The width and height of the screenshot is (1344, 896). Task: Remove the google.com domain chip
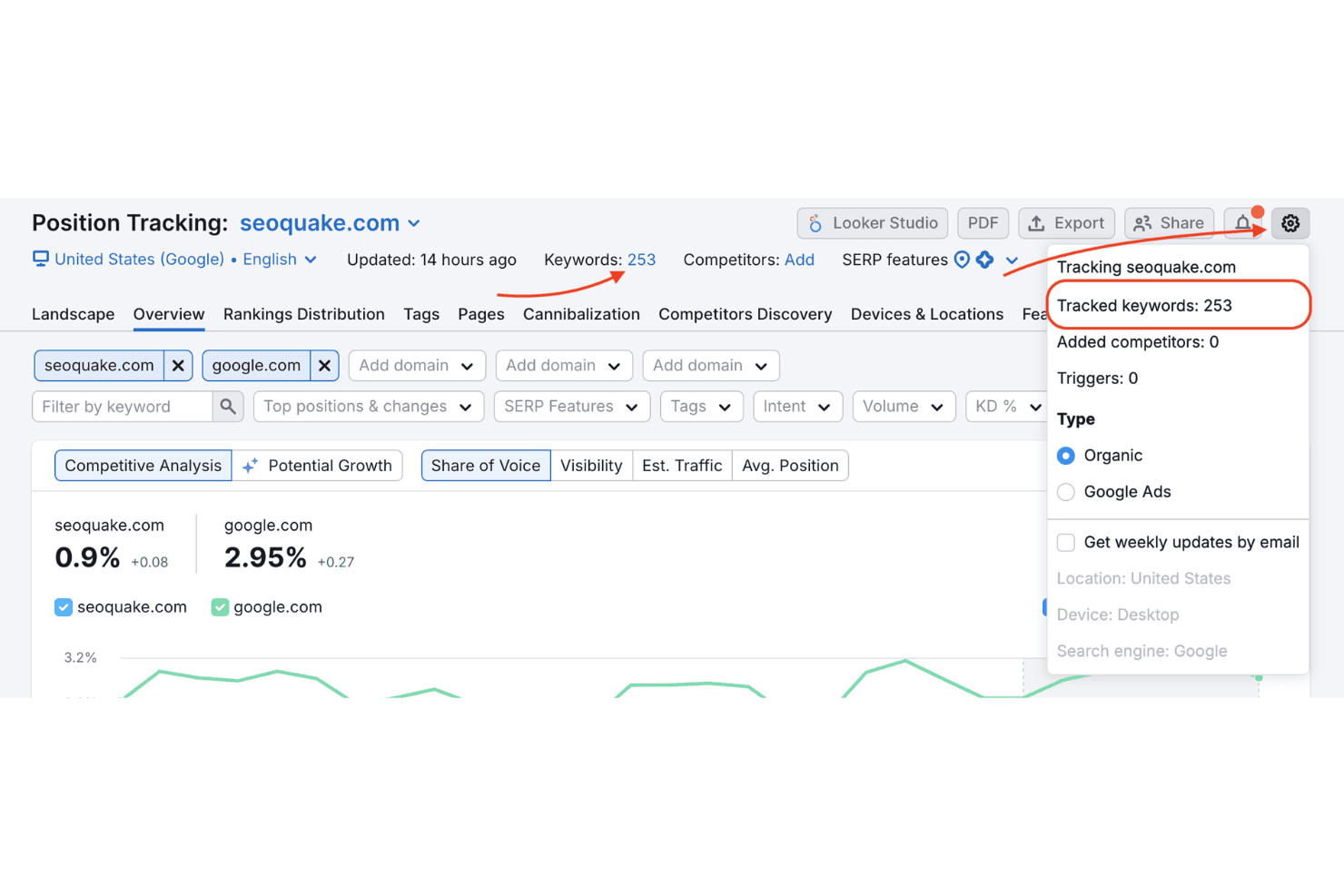tap(324, 366)
